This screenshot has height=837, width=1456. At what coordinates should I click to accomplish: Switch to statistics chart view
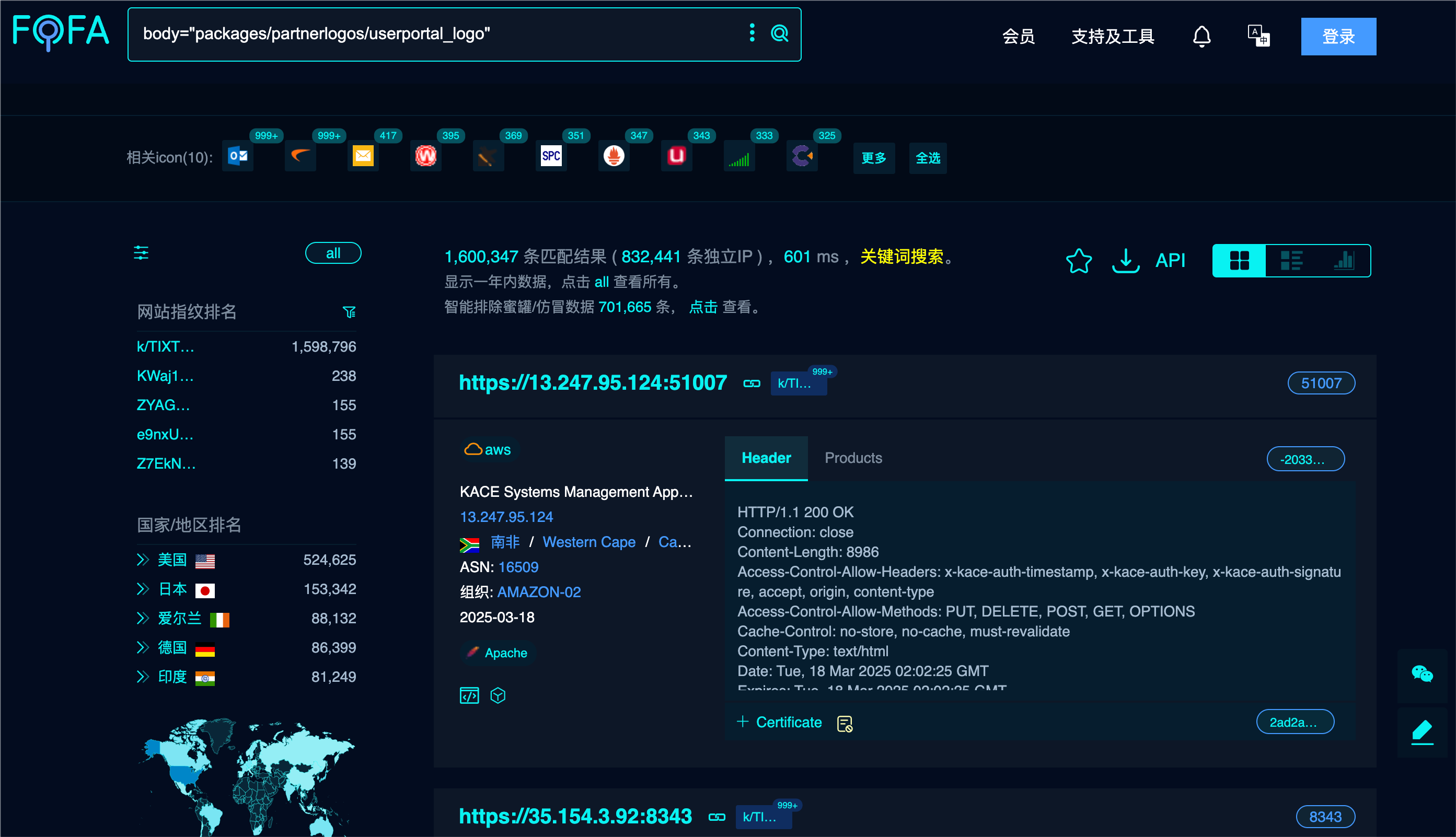pos(1344,260)
